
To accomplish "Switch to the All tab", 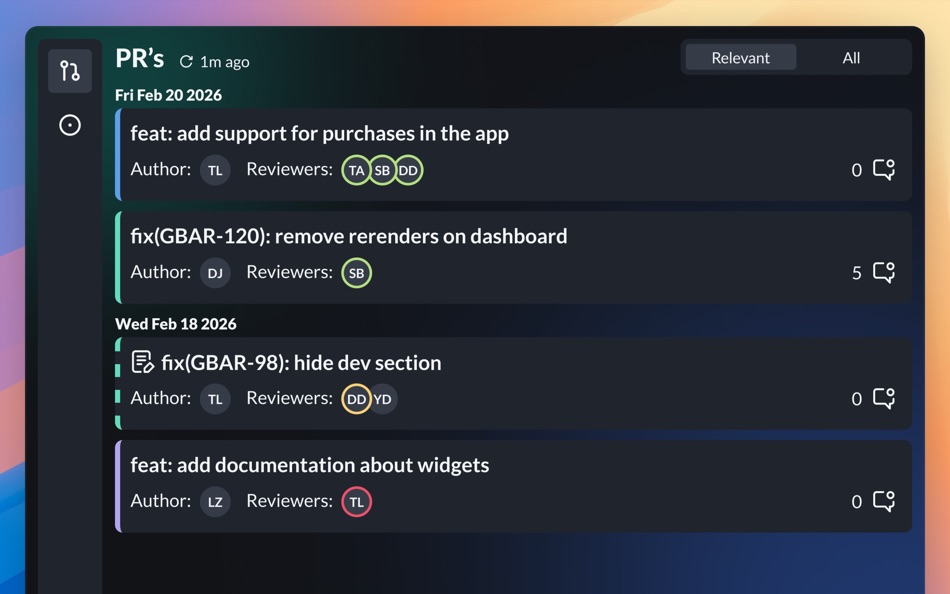I will [x=851, y=57].
